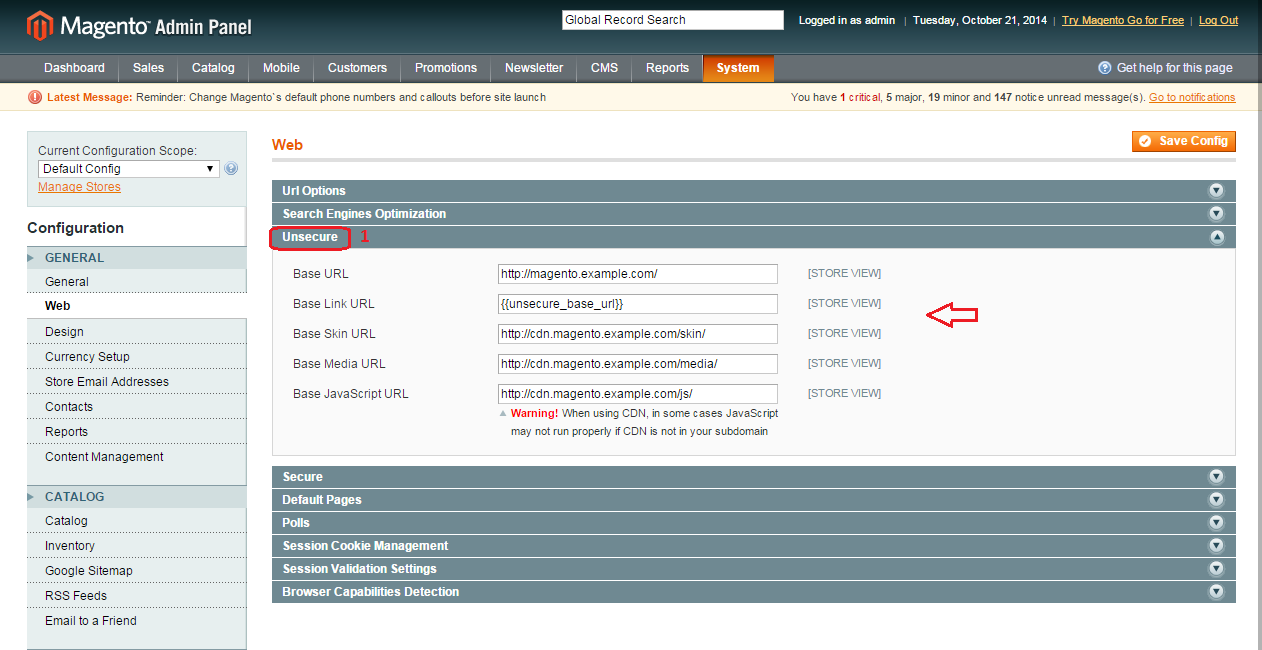
Task: Follow the Try Magento Go for Free link
Action: (x=1123, y=20)
